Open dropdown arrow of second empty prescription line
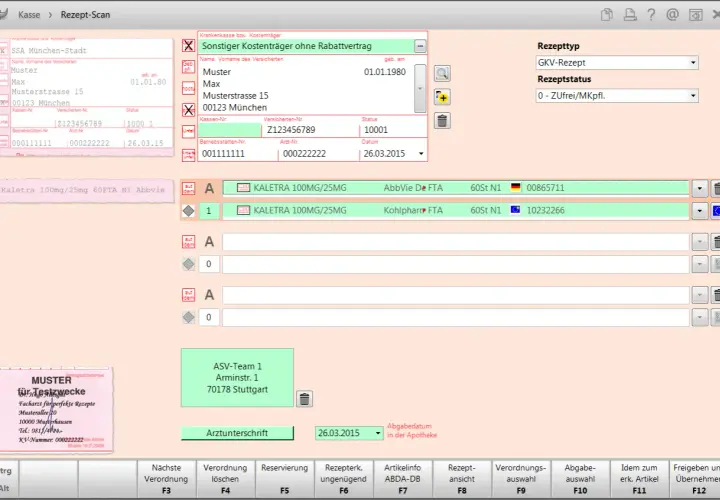The height and width of the screenshot is (500, 720). 700,242
